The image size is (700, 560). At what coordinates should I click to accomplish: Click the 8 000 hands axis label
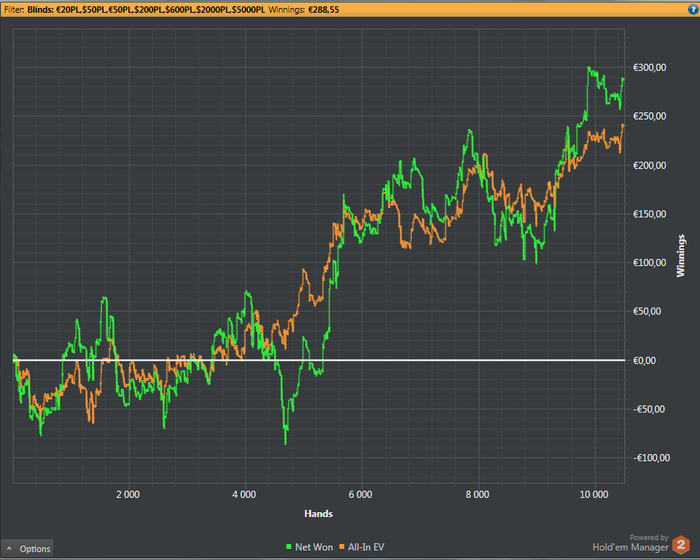477,494
